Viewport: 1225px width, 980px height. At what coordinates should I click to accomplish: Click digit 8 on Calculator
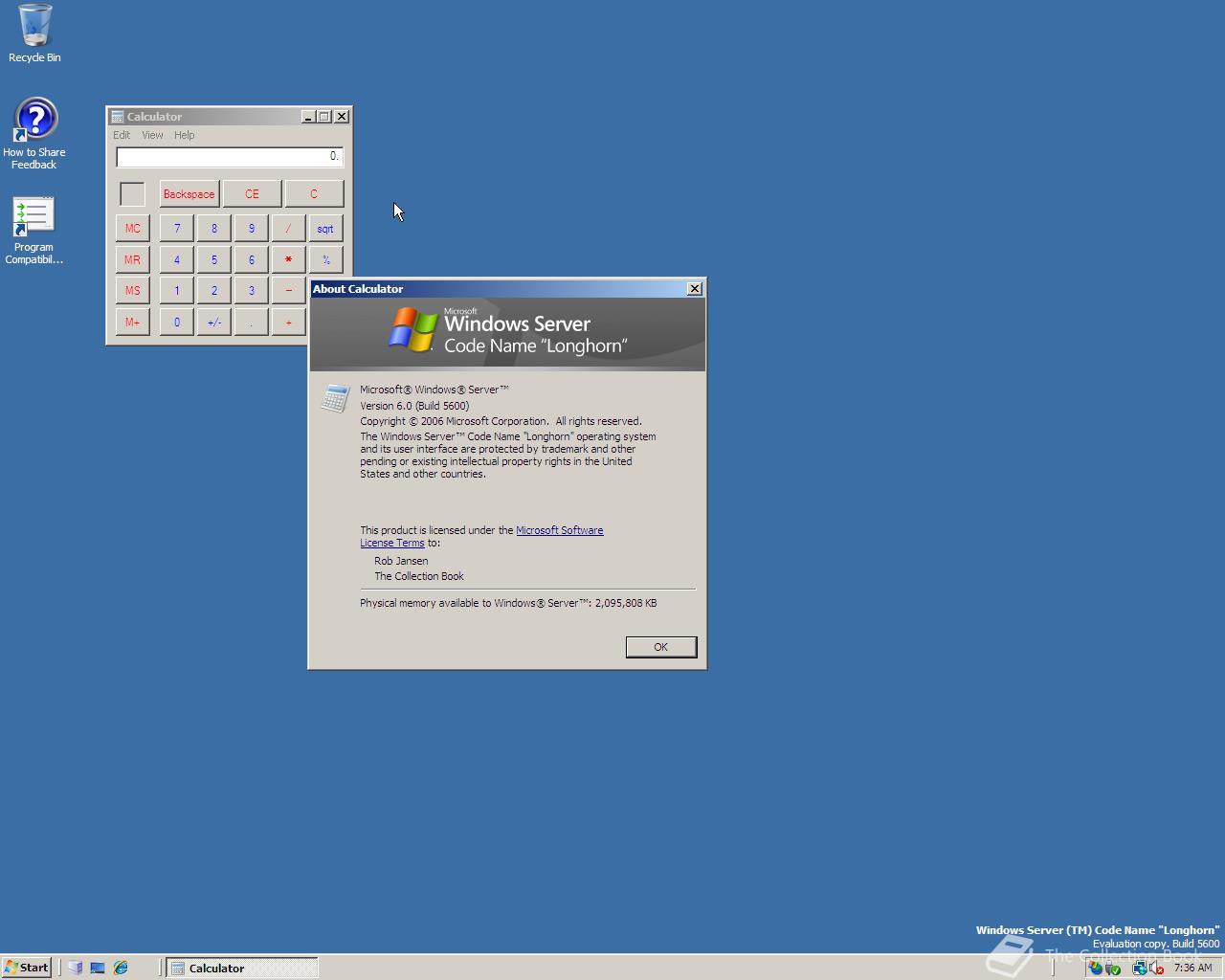(x=213, y=229)
